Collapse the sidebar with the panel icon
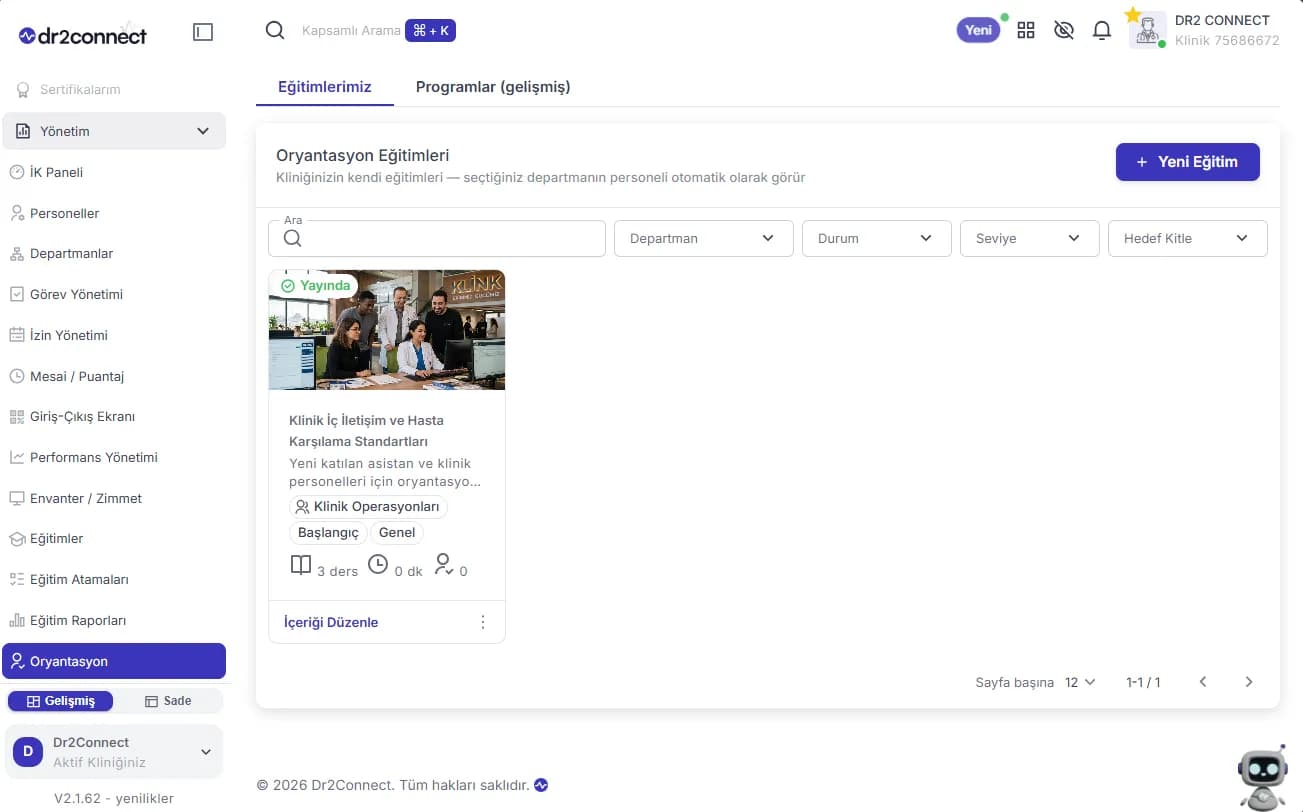The height and width of the screenshot is (812, 1303). coord(203,32)
